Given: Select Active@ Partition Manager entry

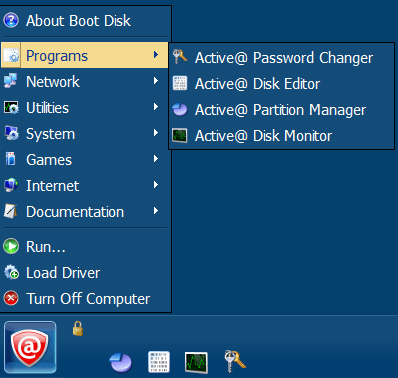Looking at the screenshot, I should 282,110.
